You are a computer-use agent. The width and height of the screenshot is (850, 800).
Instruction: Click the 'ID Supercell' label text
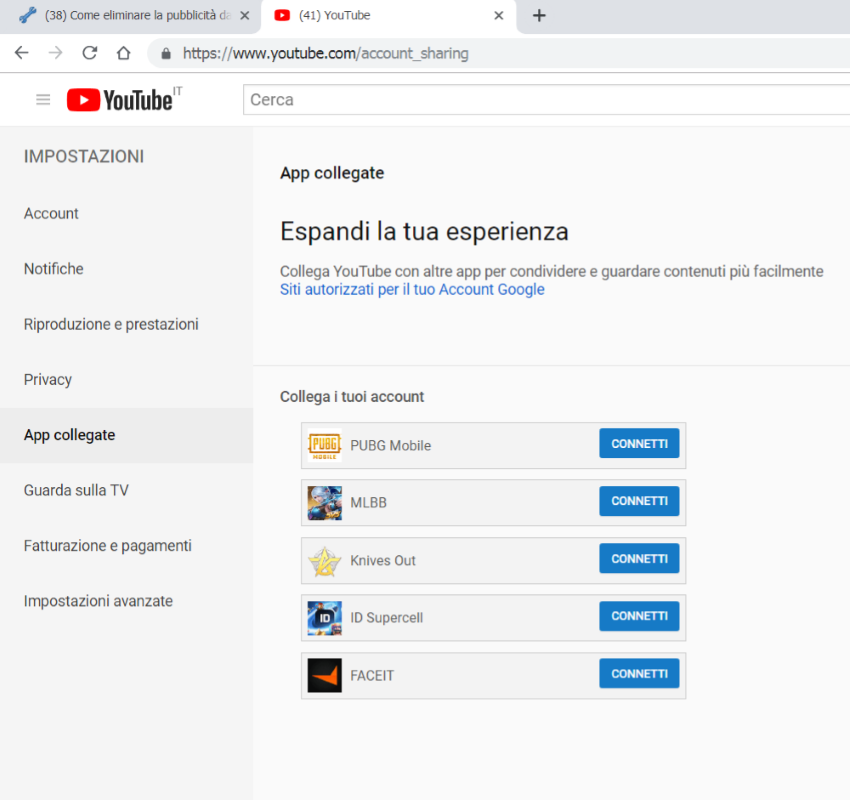[387, 618]
